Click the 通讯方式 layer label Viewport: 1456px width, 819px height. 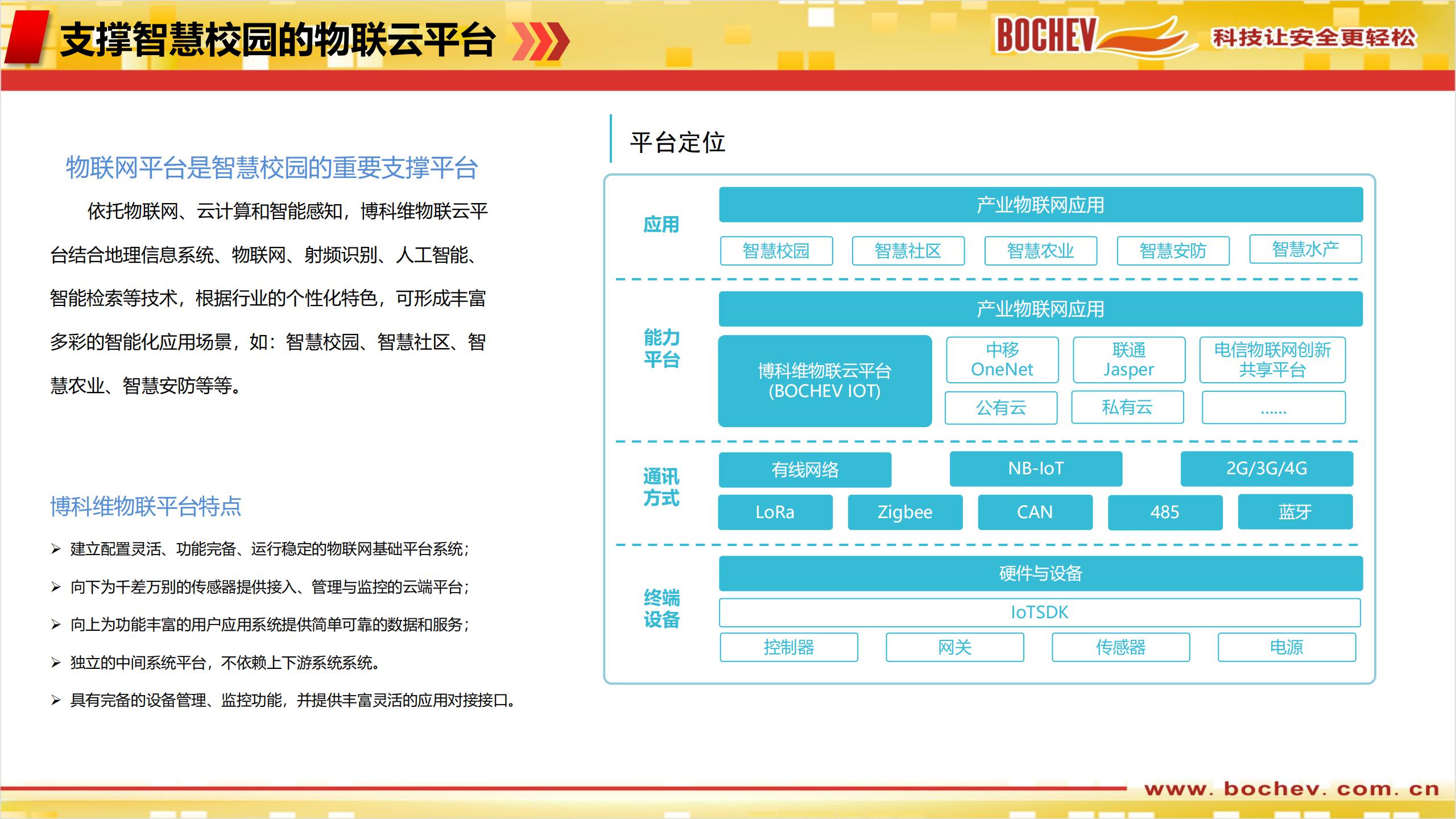pos(661,487)
